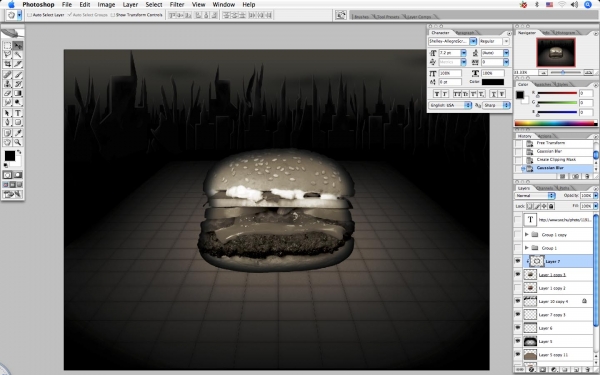Switch to Quick Mask mode
Viewport: 600px width, 375px height.
click(x=18, y=175)
